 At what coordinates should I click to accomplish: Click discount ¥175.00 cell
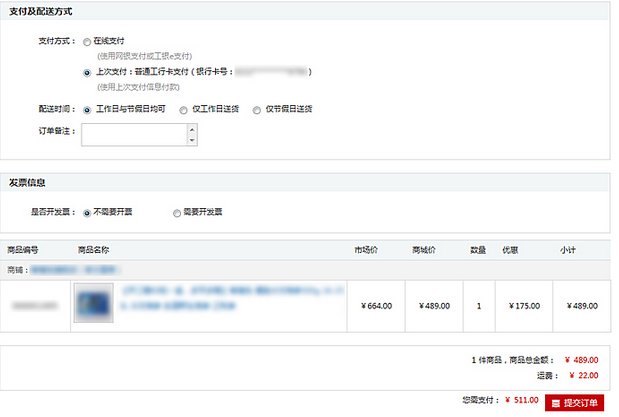point(524,306)
